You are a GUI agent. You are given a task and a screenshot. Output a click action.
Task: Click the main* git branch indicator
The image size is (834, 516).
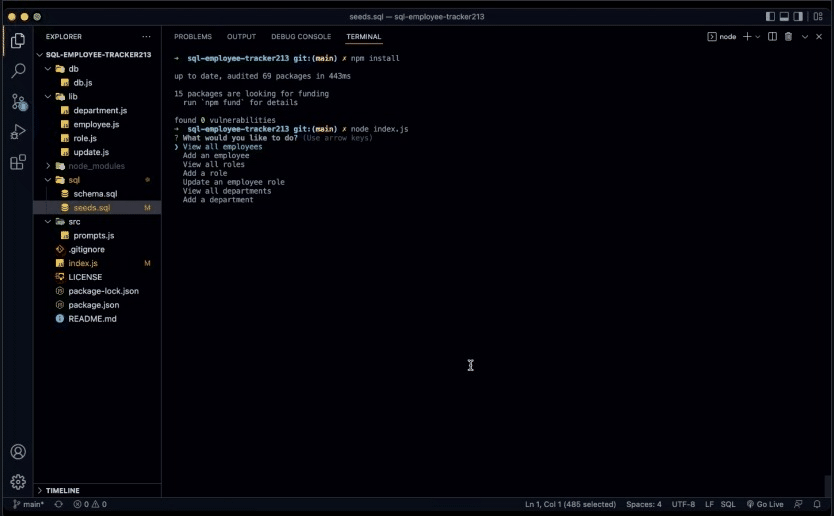tap(28, 504)
